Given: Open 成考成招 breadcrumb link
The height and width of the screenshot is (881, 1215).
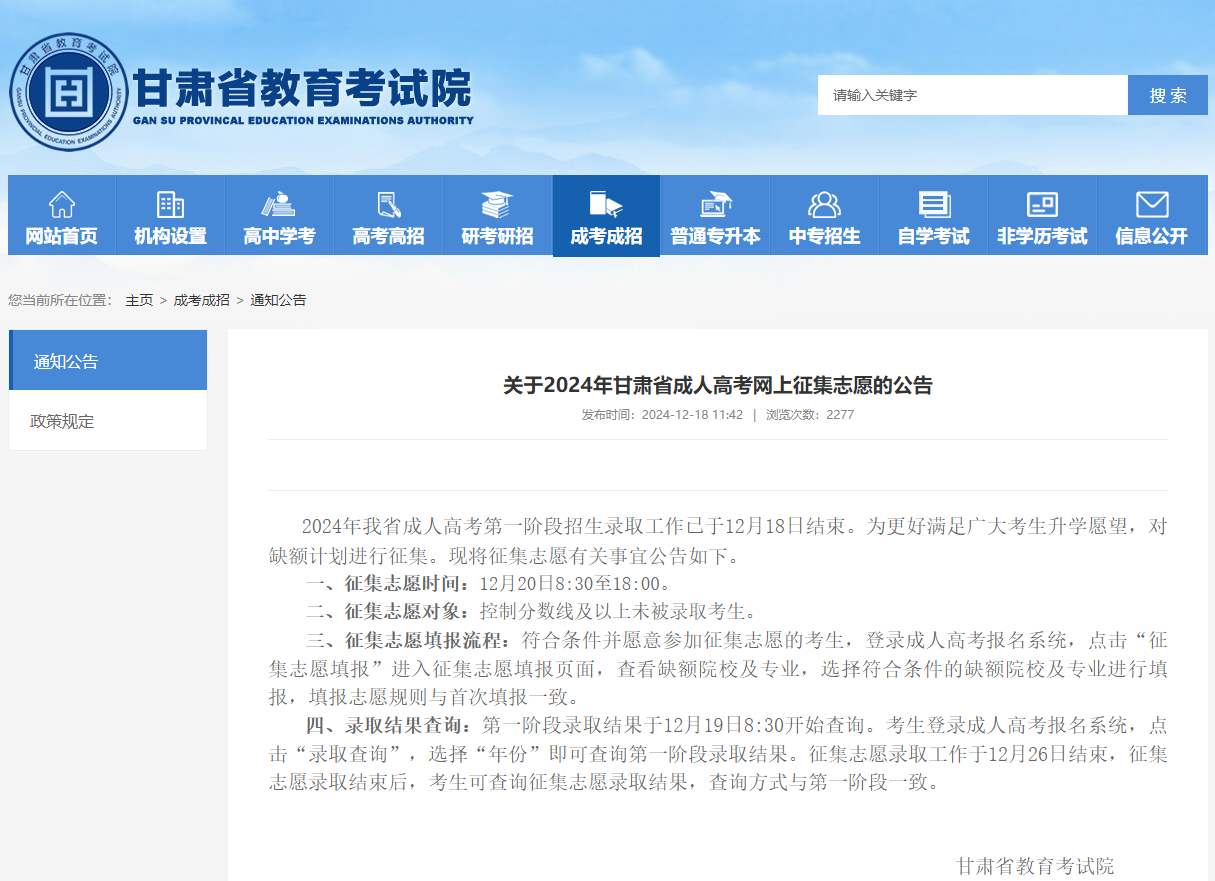Looking at the screenshot, I should [201, 300].
